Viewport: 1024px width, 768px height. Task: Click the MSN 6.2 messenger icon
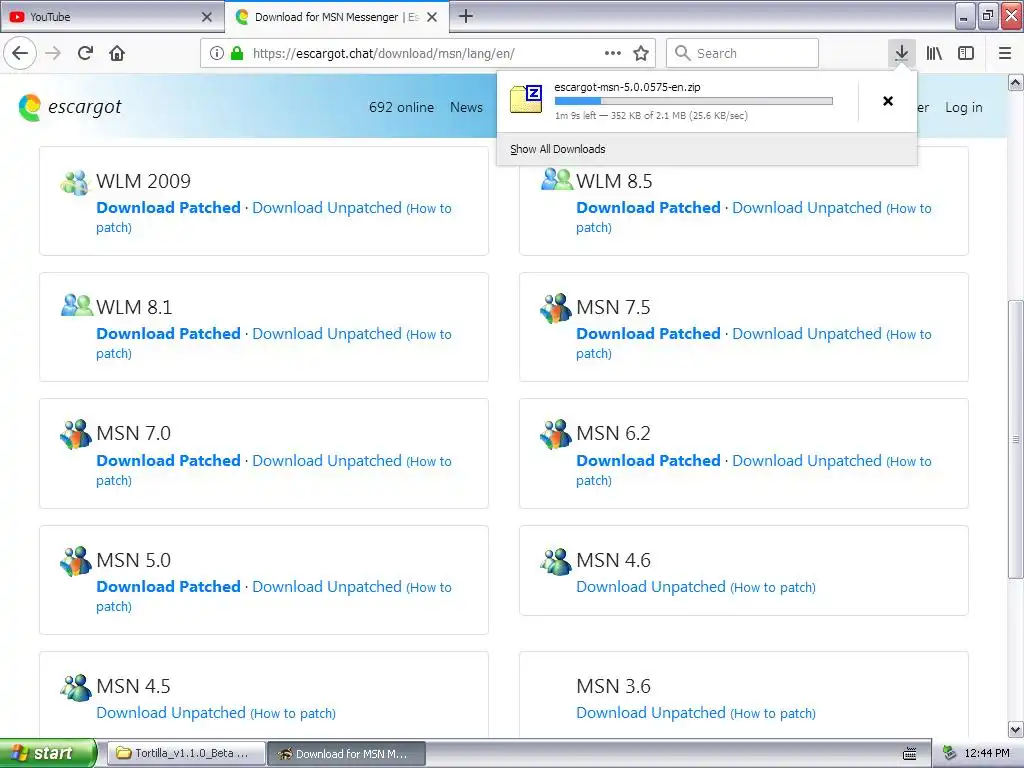point(556,434)
